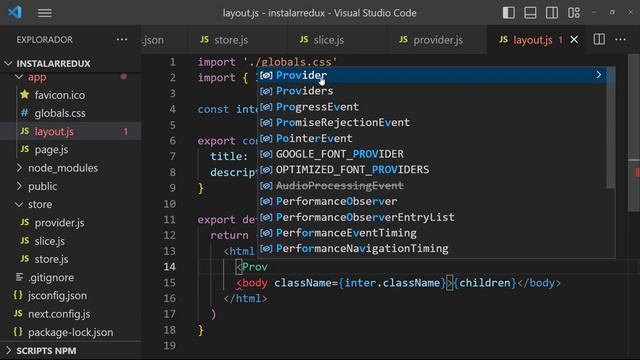Collapse the store folder
640x360 pixels.
coord(40,204)
